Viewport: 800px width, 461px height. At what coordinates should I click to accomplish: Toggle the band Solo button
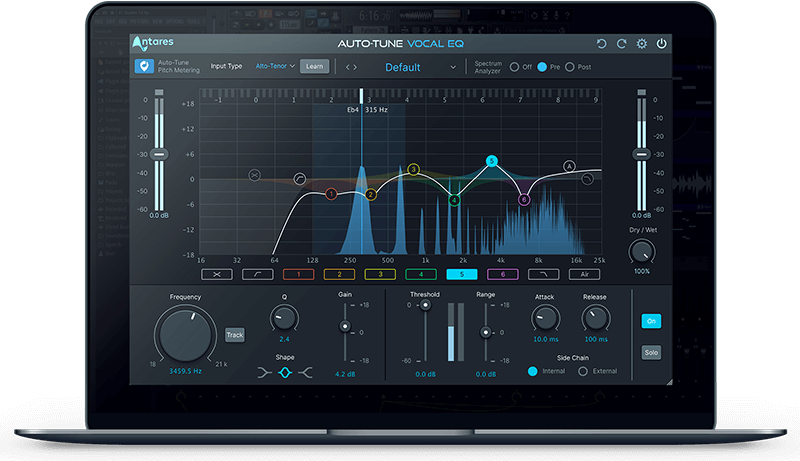[x=651, y=352]
